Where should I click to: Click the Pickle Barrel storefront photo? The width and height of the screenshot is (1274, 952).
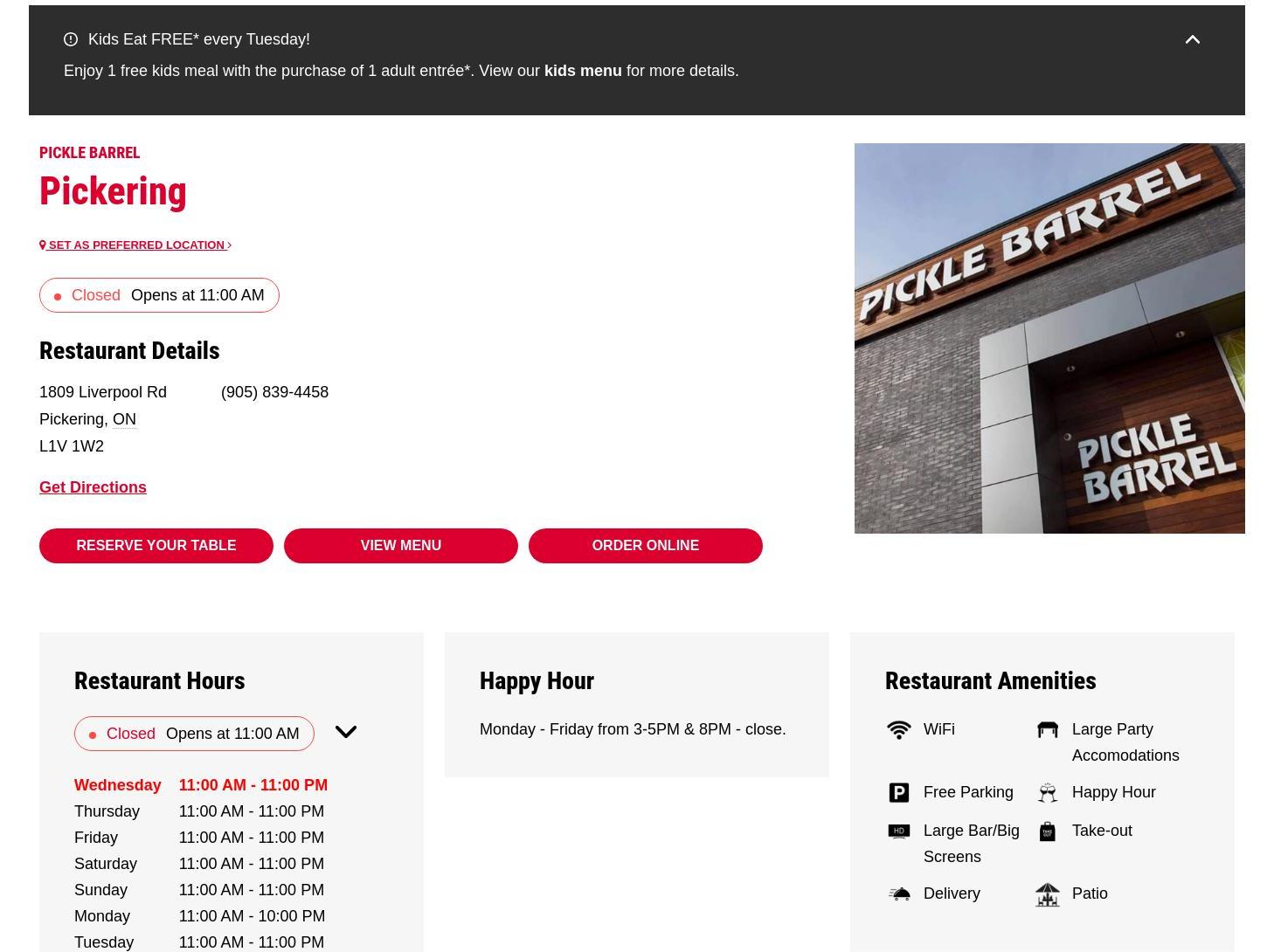point(1049,338)
